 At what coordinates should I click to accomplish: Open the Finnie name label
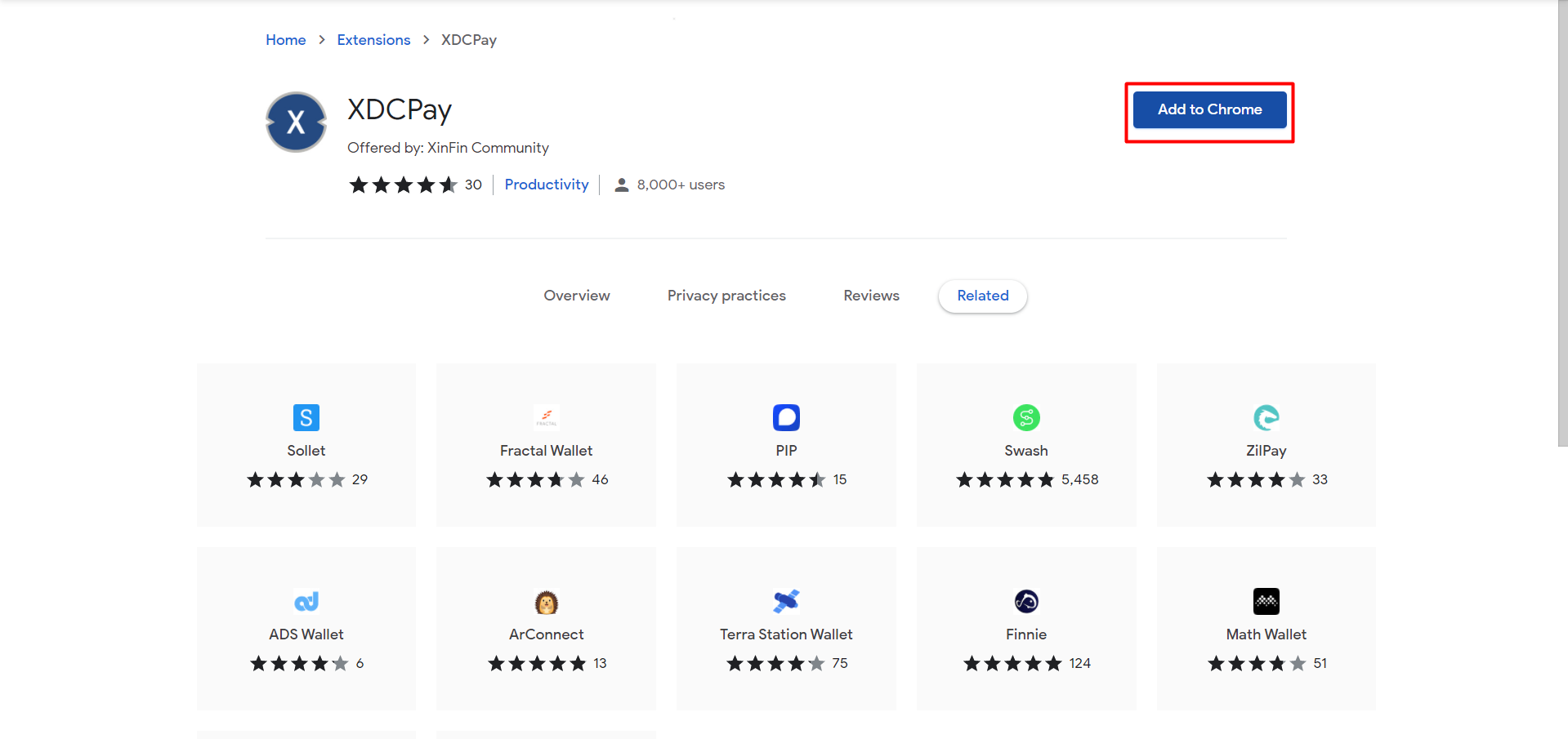point(1026,634)
